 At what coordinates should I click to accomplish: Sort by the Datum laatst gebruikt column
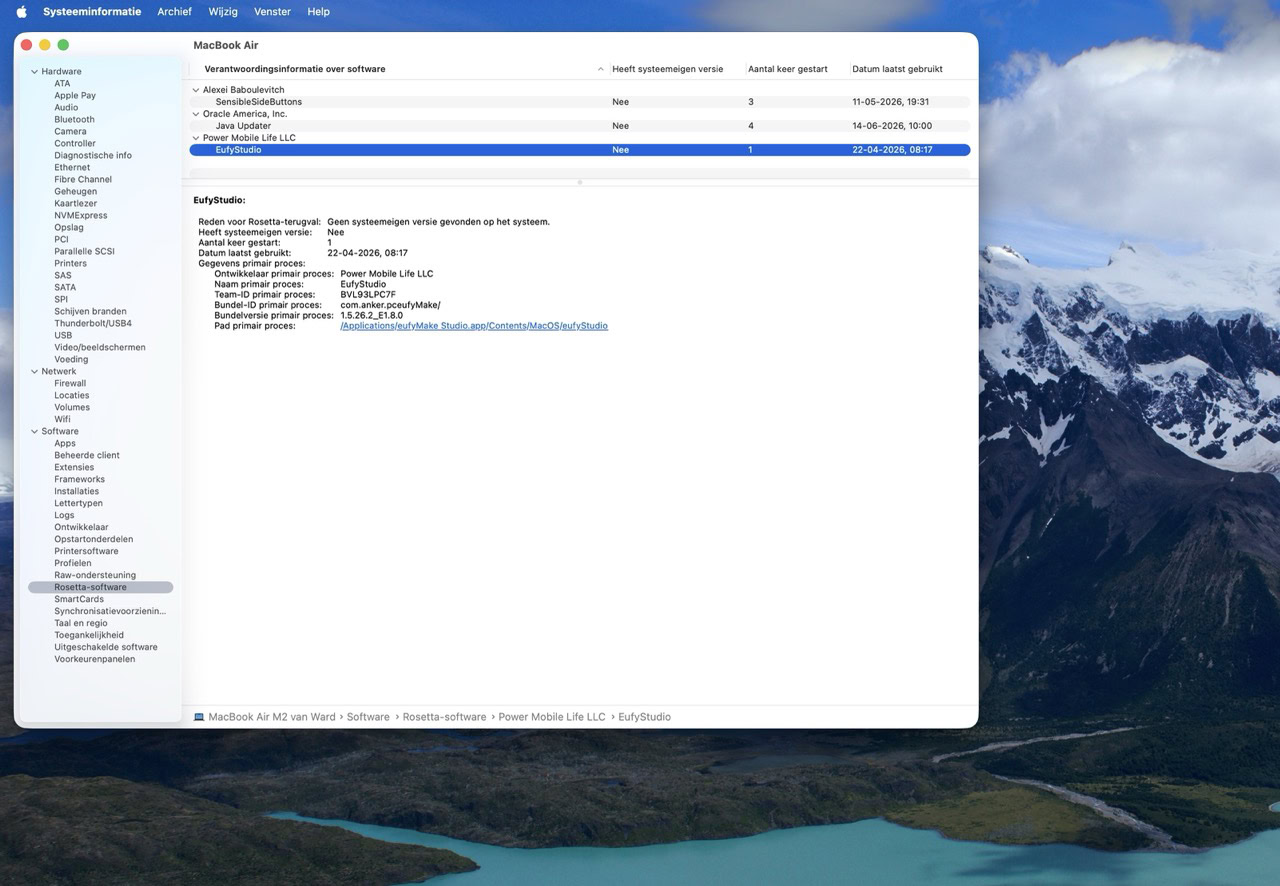click(x=897, y=69)
